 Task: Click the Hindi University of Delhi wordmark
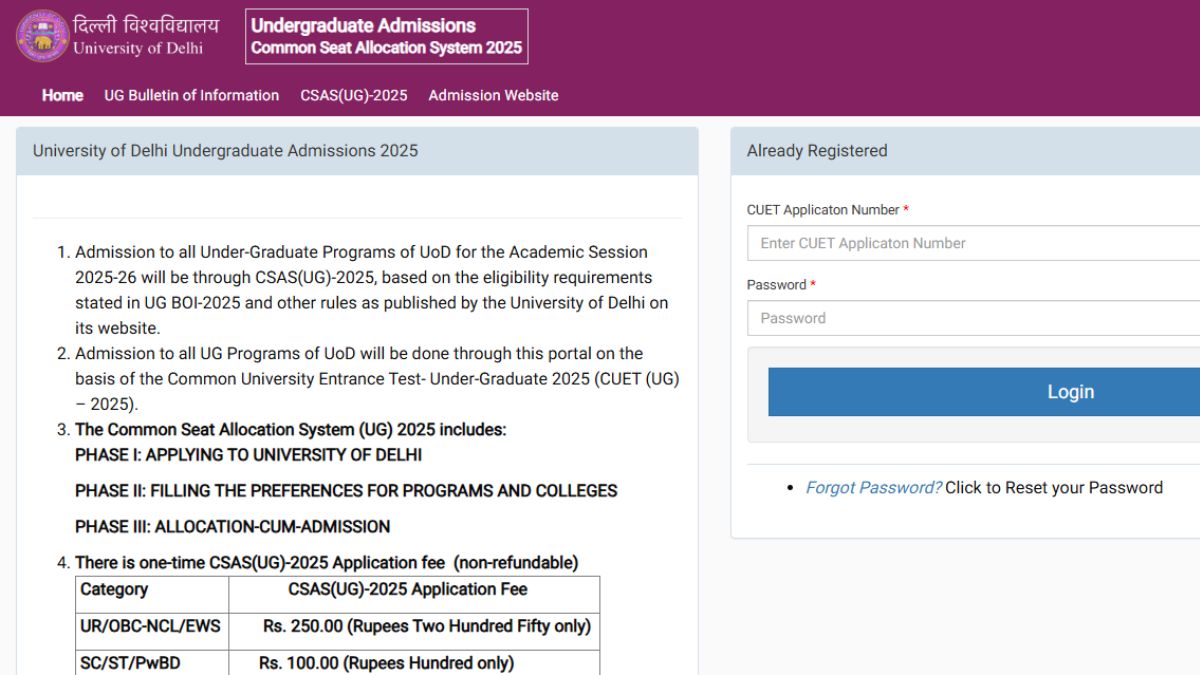point(146,25)
